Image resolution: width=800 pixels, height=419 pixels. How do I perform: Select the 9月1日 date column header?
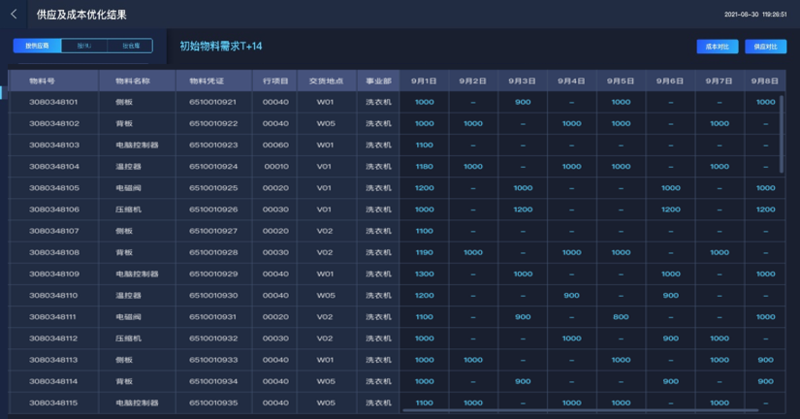coord(424,81)
